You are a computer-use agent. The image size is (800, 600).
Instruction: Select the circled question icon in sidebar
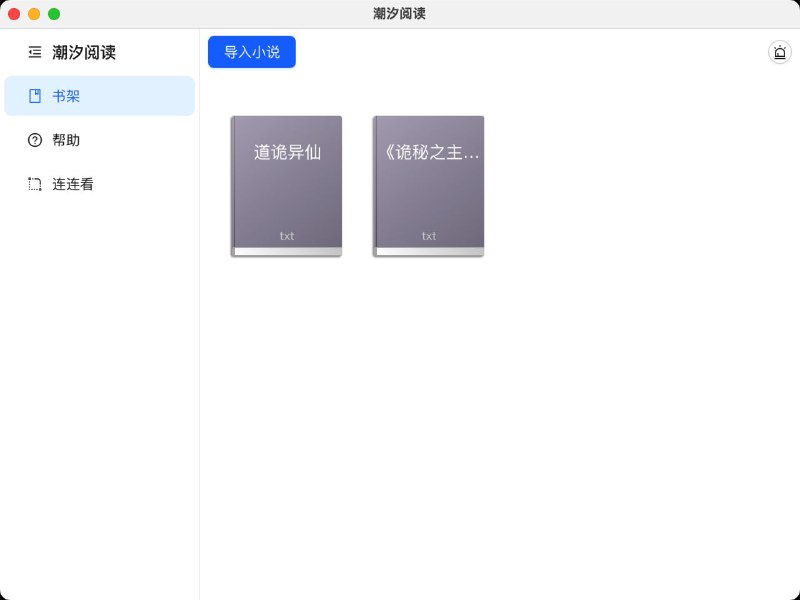tap(35, 140)
